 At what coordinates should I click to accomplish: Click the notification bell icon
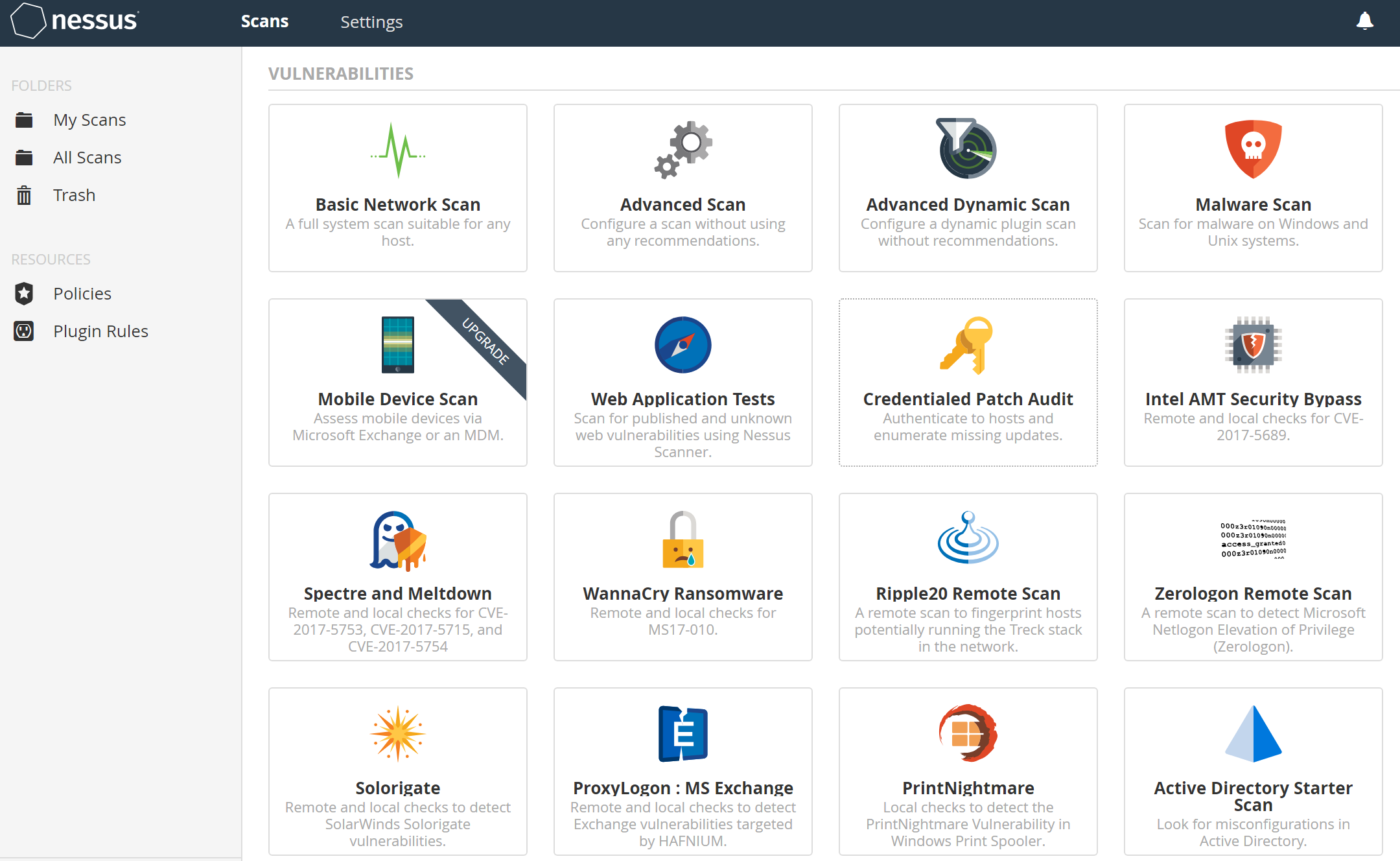click(x=1364, y=21)
